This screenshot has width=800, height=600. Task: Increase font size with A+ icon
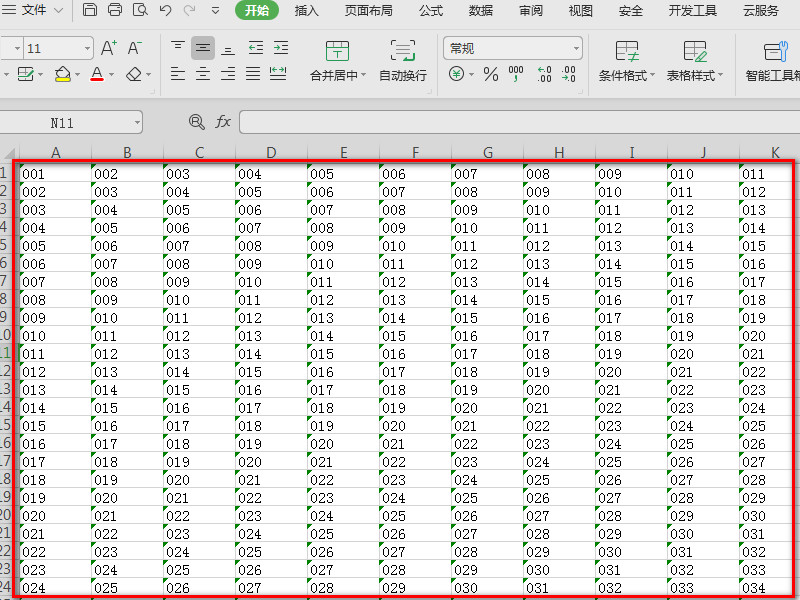109,48
